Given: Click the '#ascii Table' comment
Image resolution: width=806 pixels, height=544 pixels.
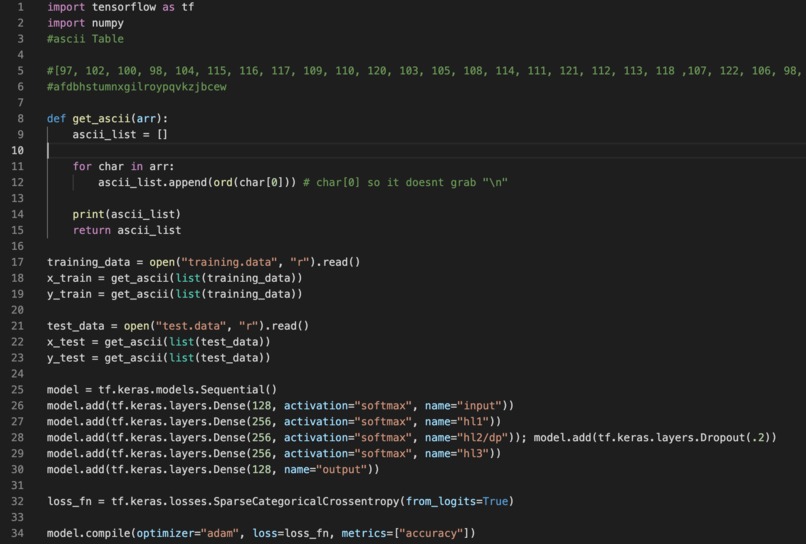Looking at the screenshot, I should (x=85, y=39).
